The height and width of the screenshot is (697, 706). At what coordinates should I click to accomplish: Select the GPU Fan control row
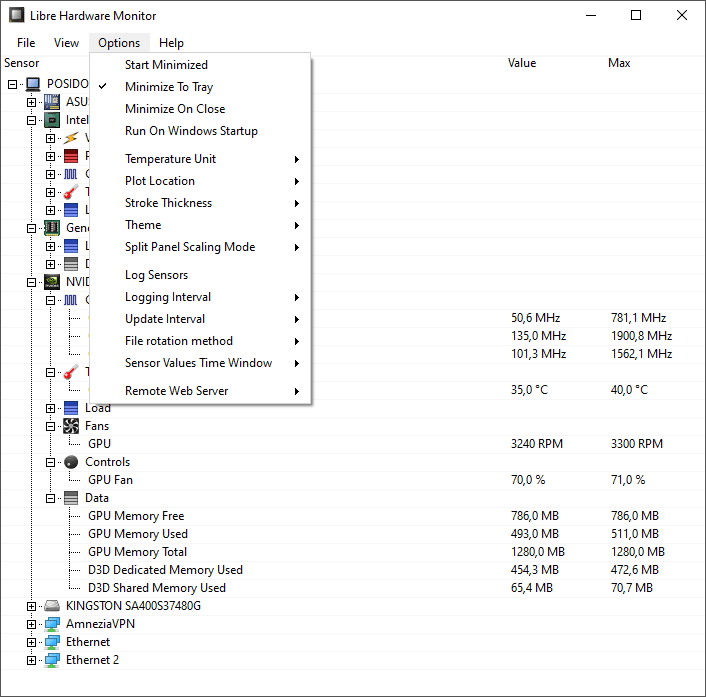pos(353,480)
